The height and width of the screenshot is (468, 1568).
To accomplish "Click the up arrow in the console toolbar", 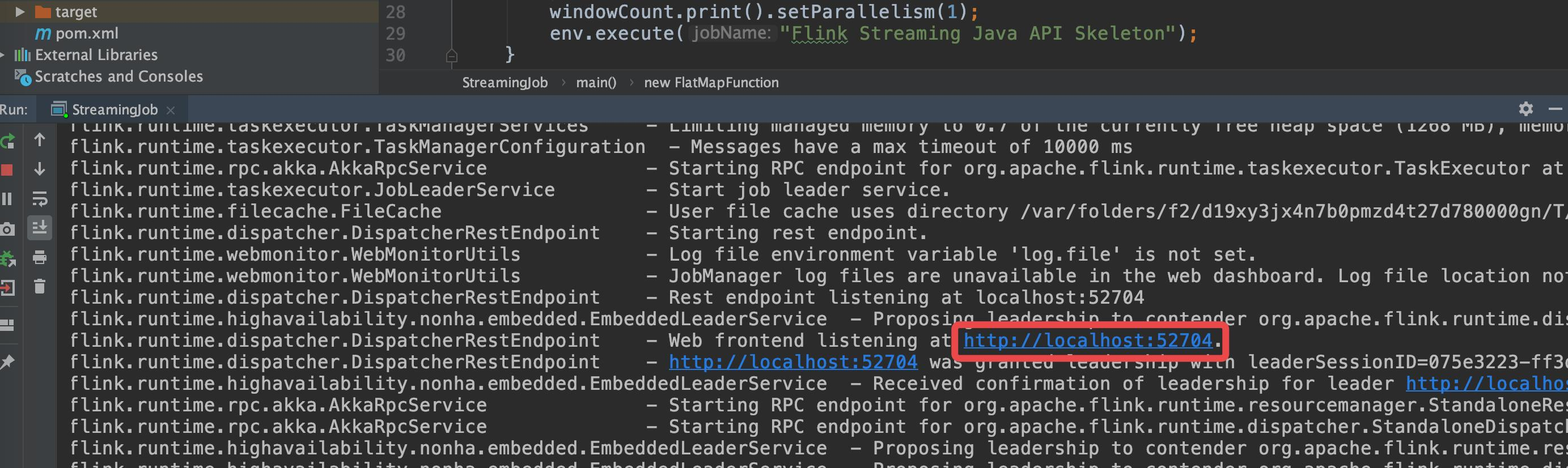I will tap(40, 139).
